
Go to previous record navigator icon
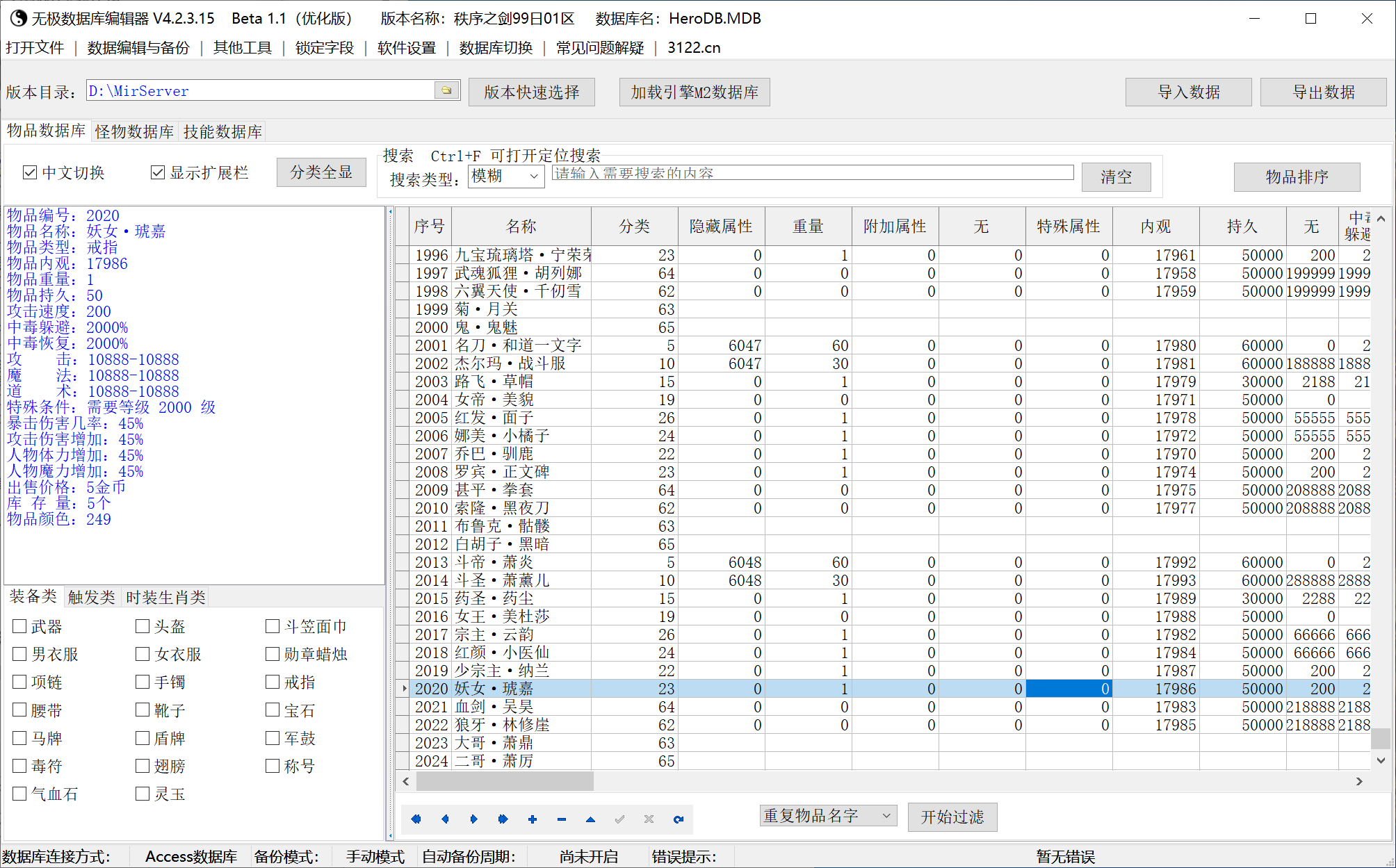[x=445, y=819]
